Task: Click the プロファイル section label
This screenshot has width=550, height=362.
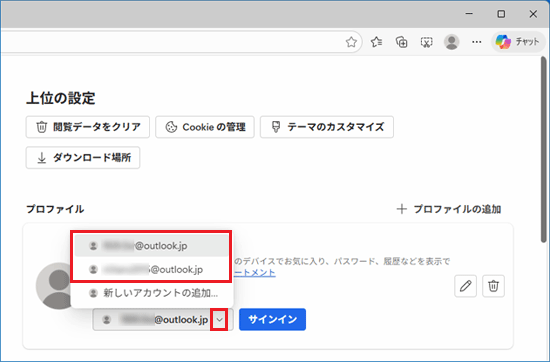Action: click(55, 209)
